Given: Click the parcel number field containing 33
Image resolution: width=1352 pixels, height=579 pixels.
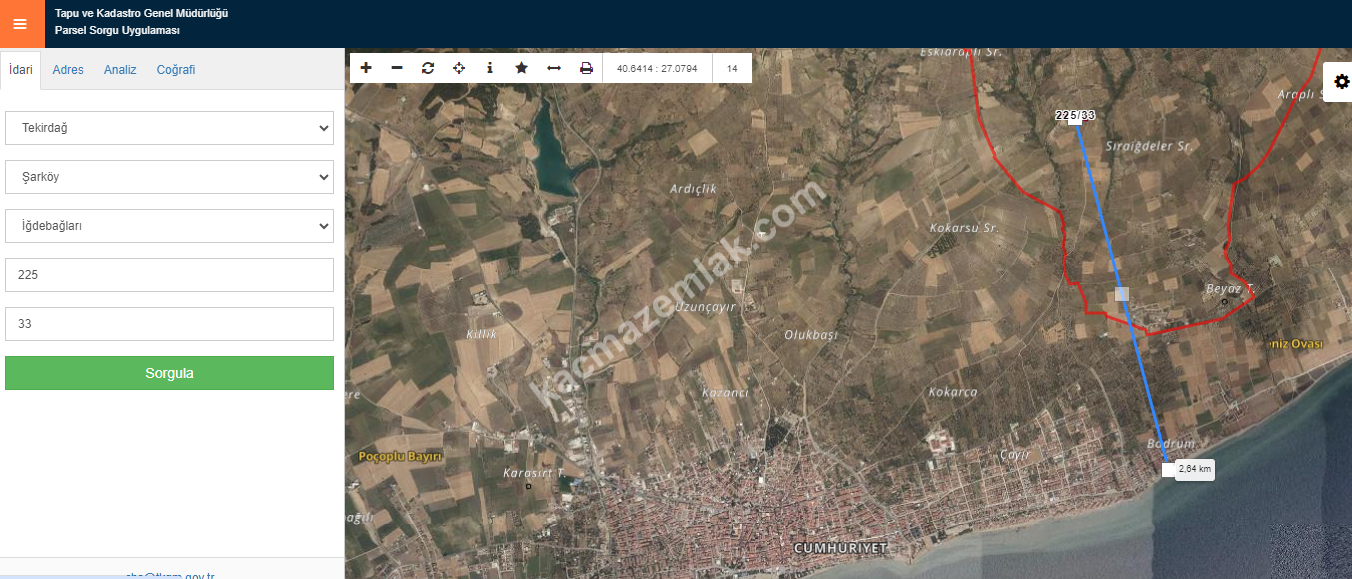Looking at the screenshot, I should [169, 324].
